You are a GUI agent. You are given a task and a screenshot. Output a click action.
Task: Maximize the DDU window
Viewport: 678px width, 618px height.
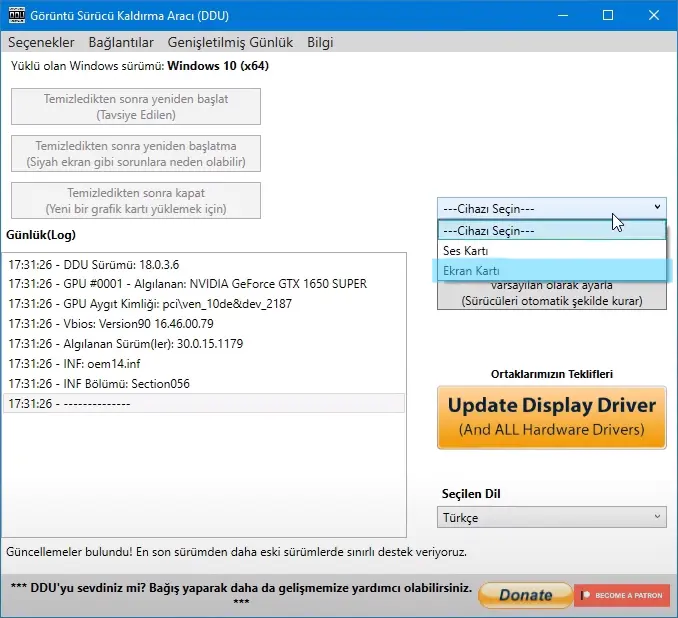click(608, 16)
